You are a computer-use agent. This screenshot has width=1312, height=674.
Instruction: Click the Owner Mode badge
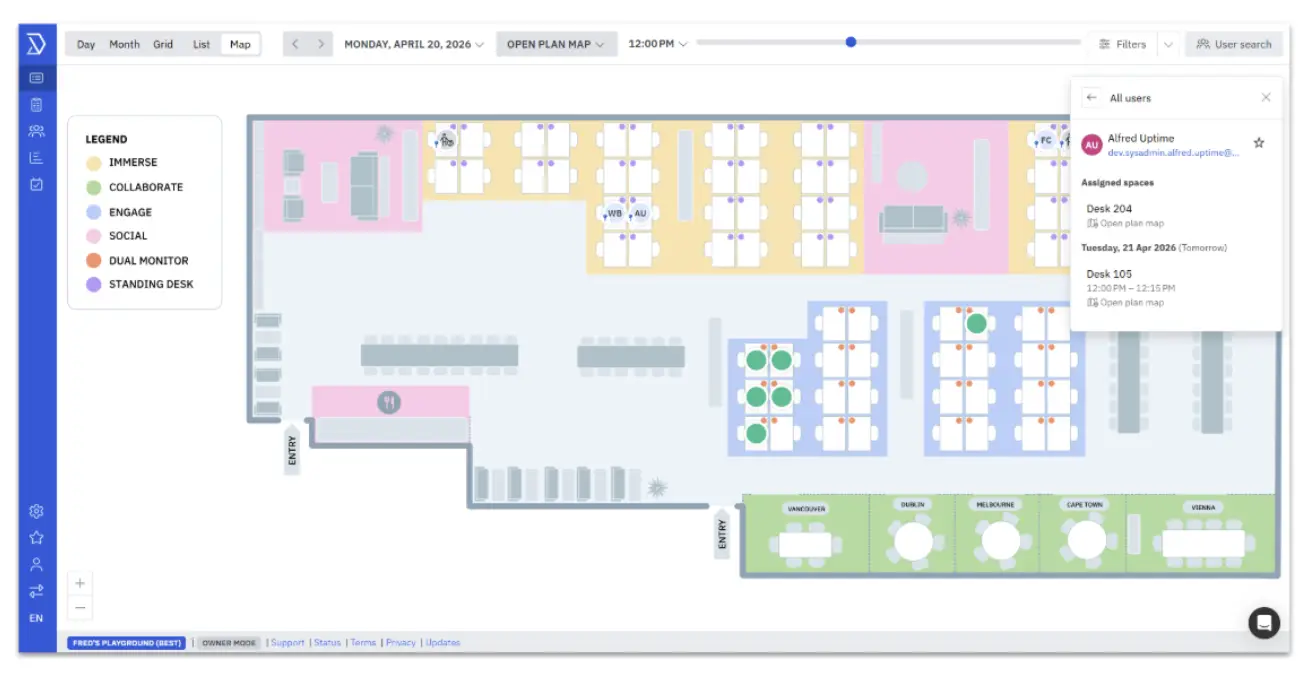[229, 643]
